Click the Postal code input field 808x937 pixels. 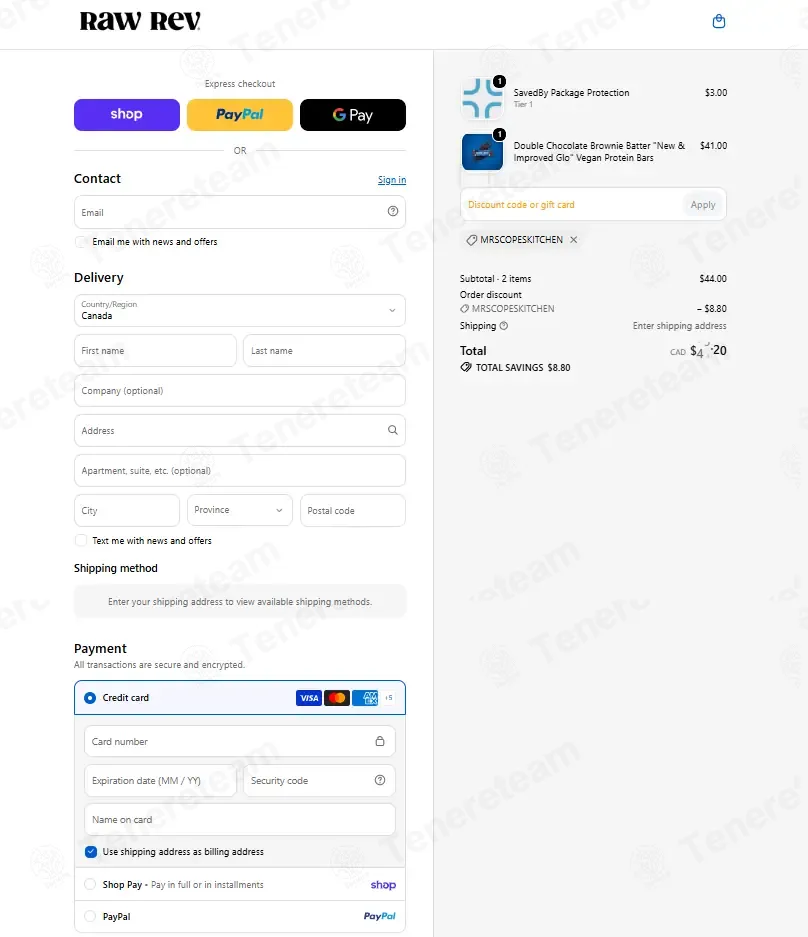pos(353,510)
